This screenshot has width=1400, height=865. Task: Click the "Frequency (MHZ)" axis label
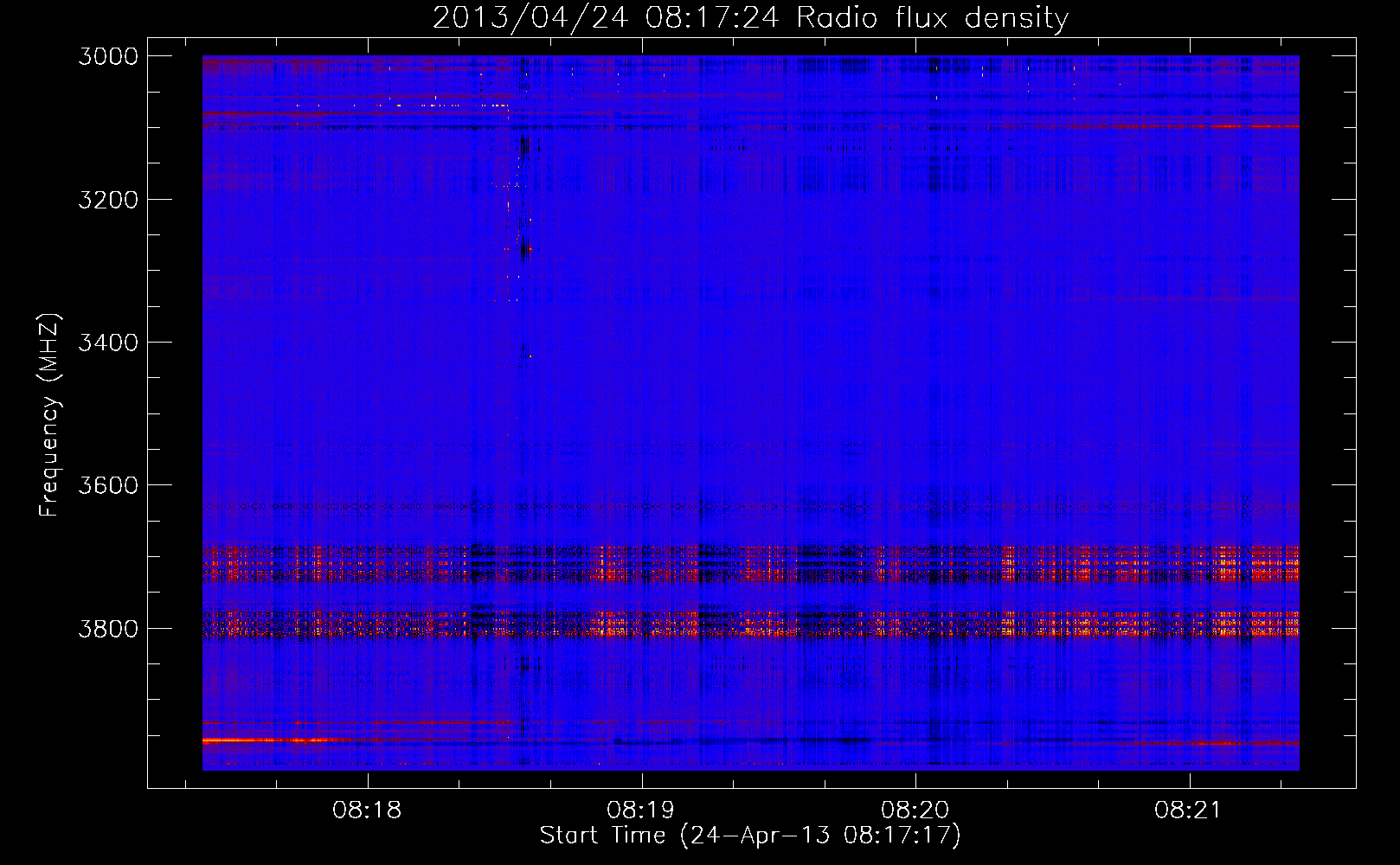(x=49, y=415)
